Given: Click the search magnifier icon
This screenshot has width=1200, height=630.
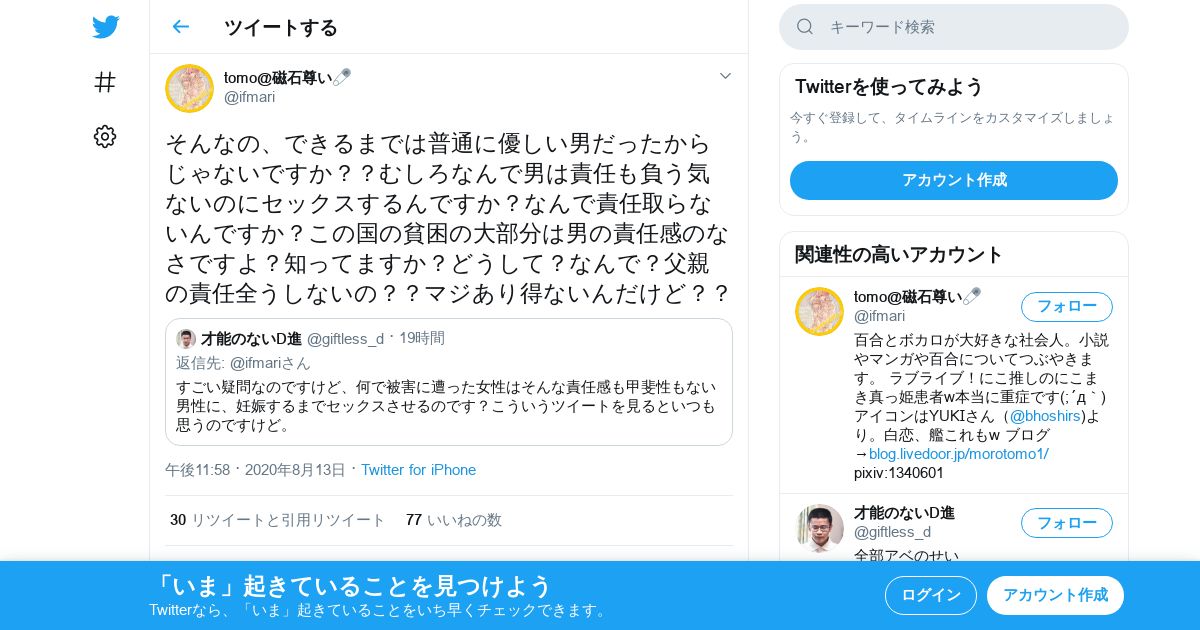Looking at the screenshot, I should (805, 27).
